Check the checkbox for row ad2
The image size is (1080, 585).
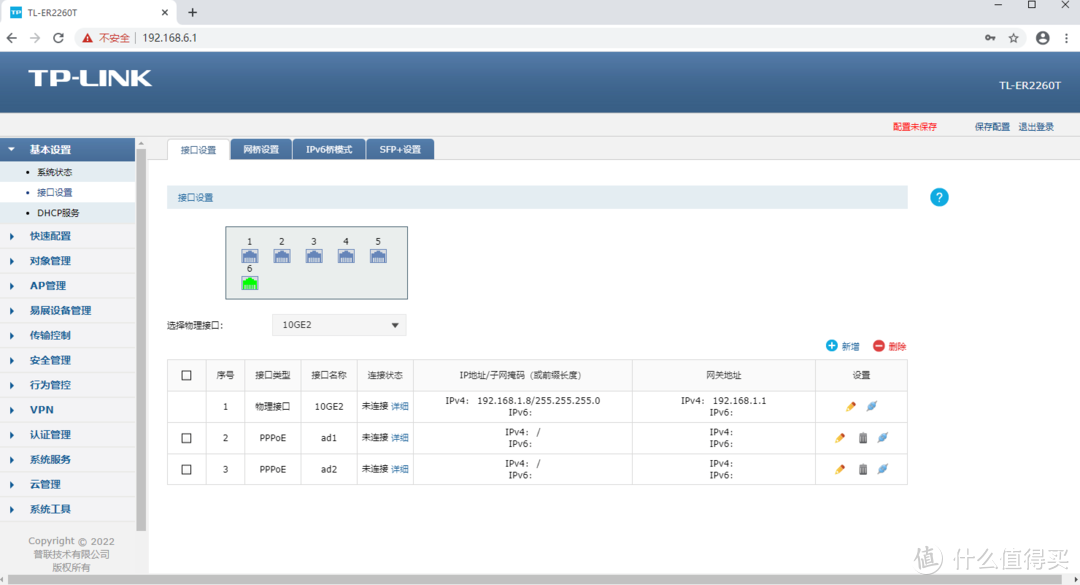click(186, 469)
